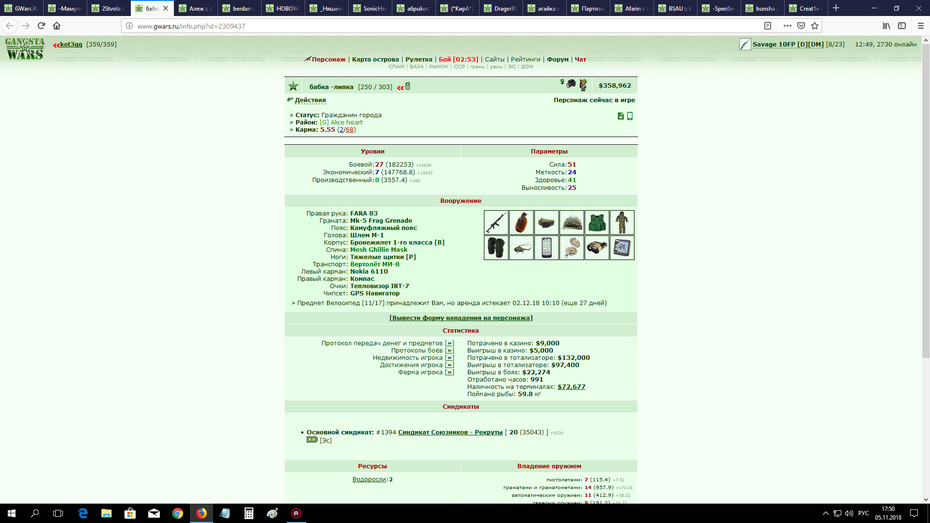Viewport: 930px width, 523px height.
Task: Reload the page in Firefox
Action: click(41, 25)
